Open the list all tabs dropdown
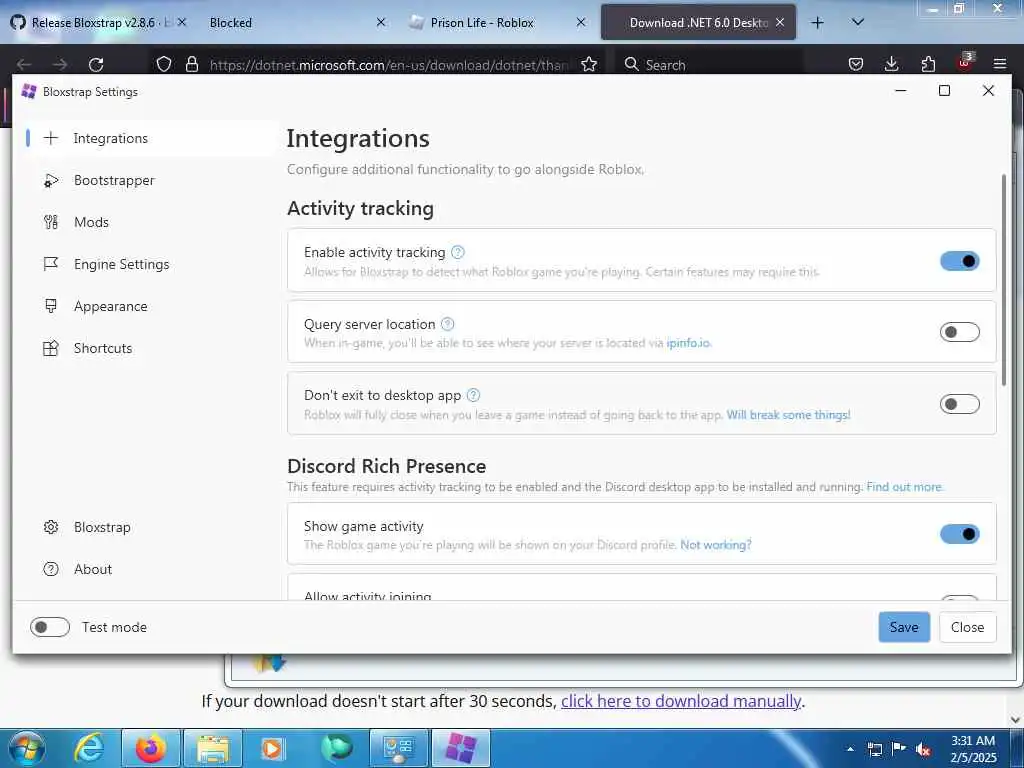The image size is (1024, 768). 858,22
